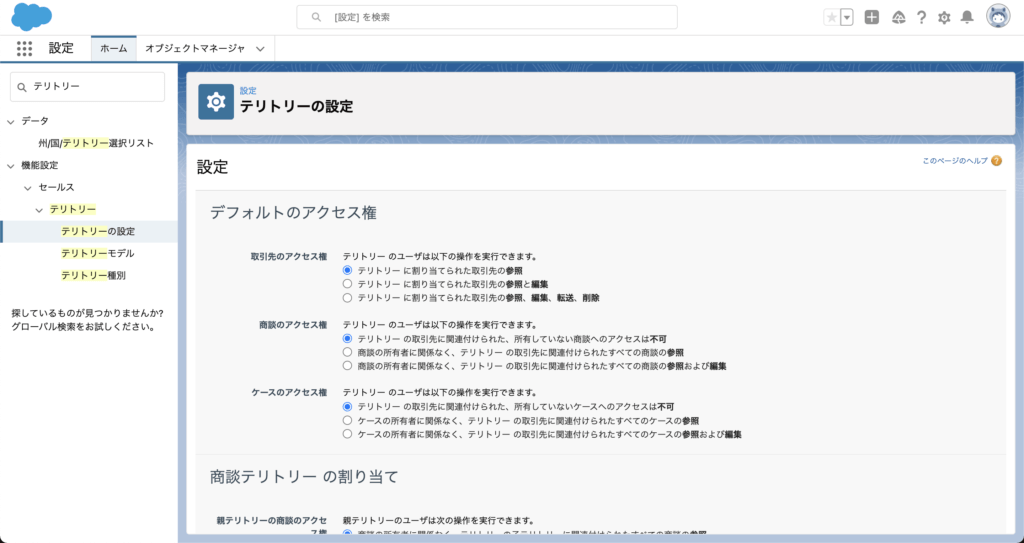Click the Trailhead guidance cloud icon
This screenshot has width=1024, height=543.
(x=899, y=18)
